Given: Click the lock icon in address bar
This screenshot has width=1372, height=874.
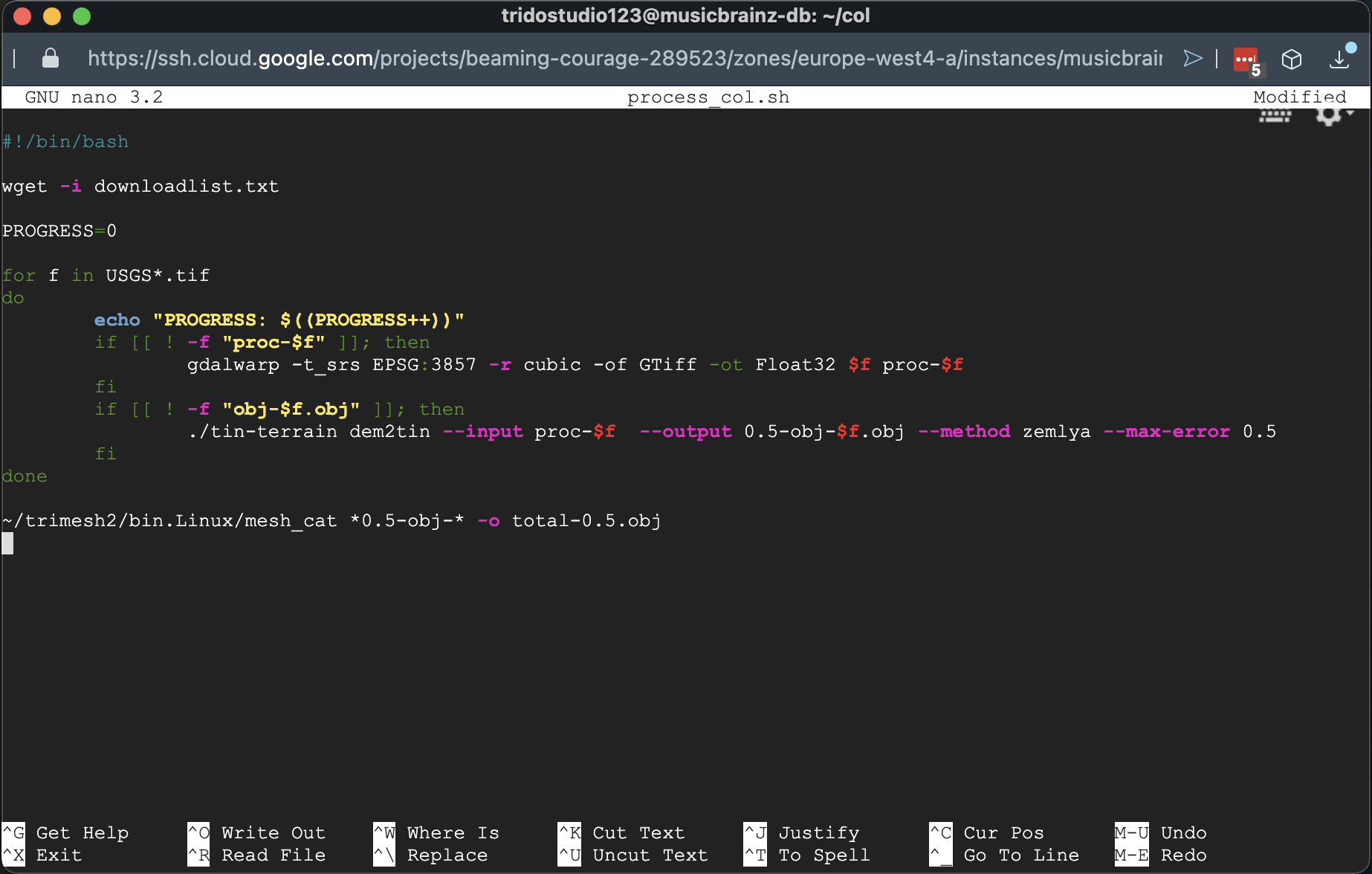Looking at the screenshot, I should 51,58.
